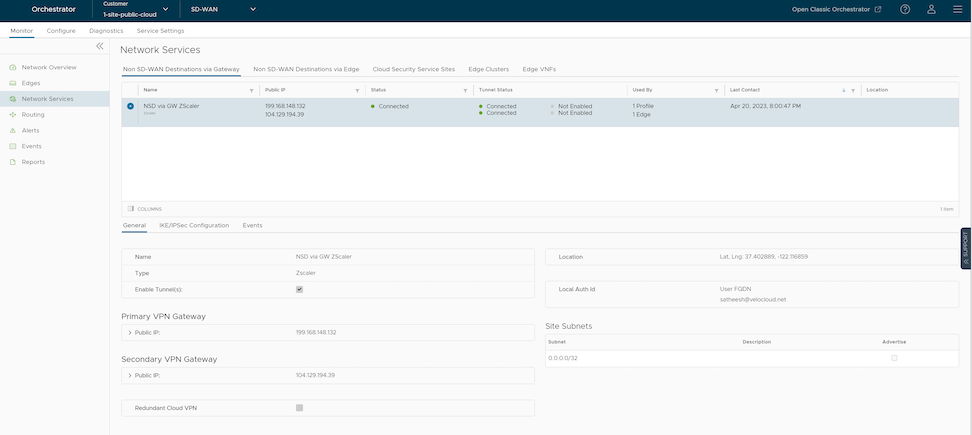Image resolution: width=972 pixels, height=435 pixels.
Task: Click Open Classic Orchestrator link
Action: [836, 9]
